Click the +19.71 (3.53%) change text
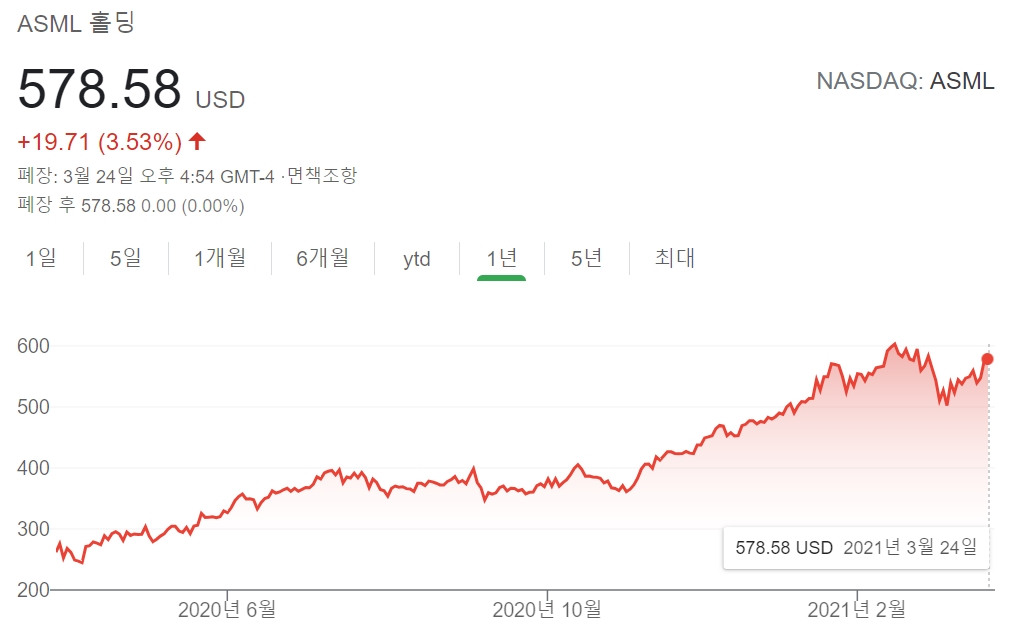Screen dimensions: 1011x636 point(100,140)
